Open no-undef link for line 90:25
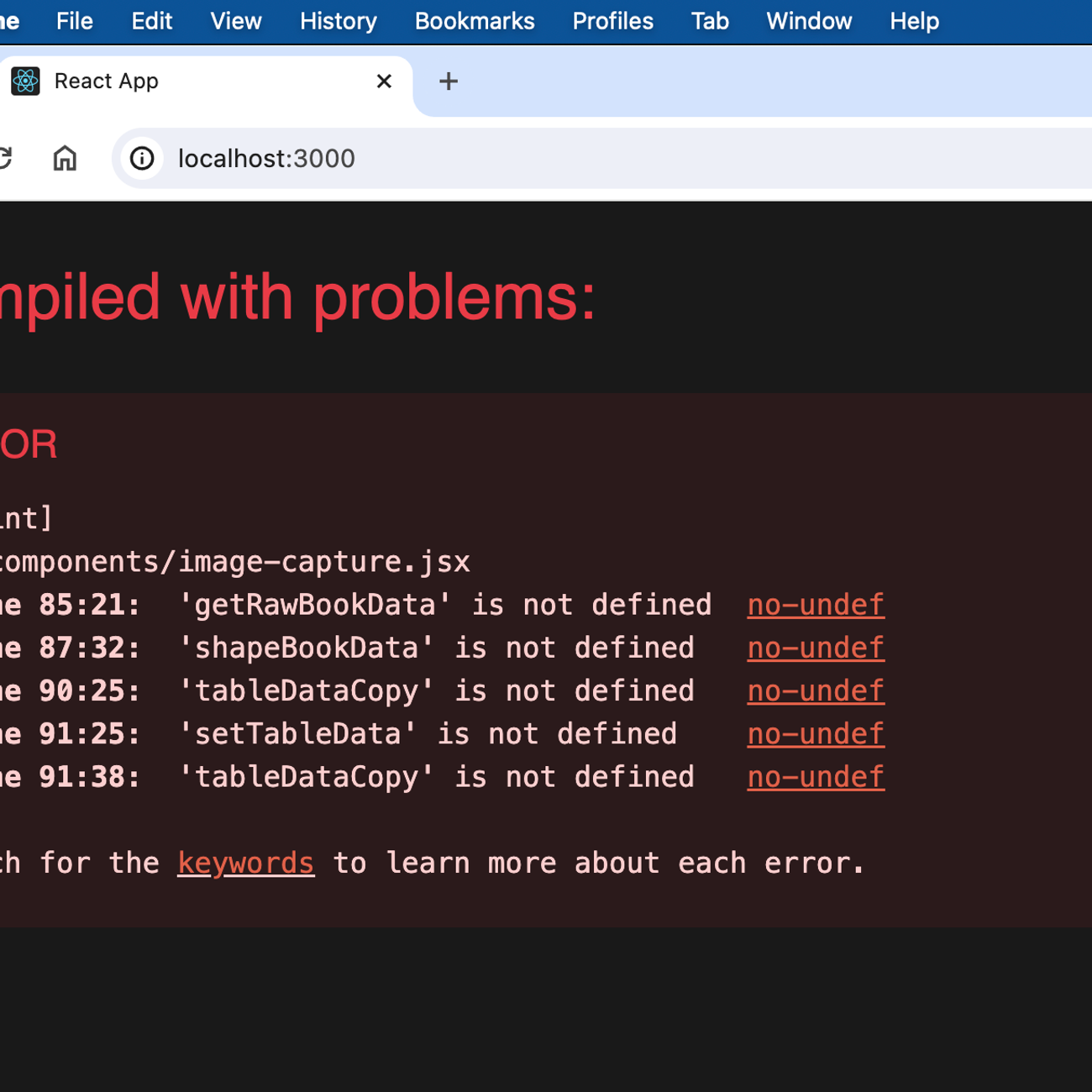Screen dimensions: 1092x1092 (x=816, y=690)
